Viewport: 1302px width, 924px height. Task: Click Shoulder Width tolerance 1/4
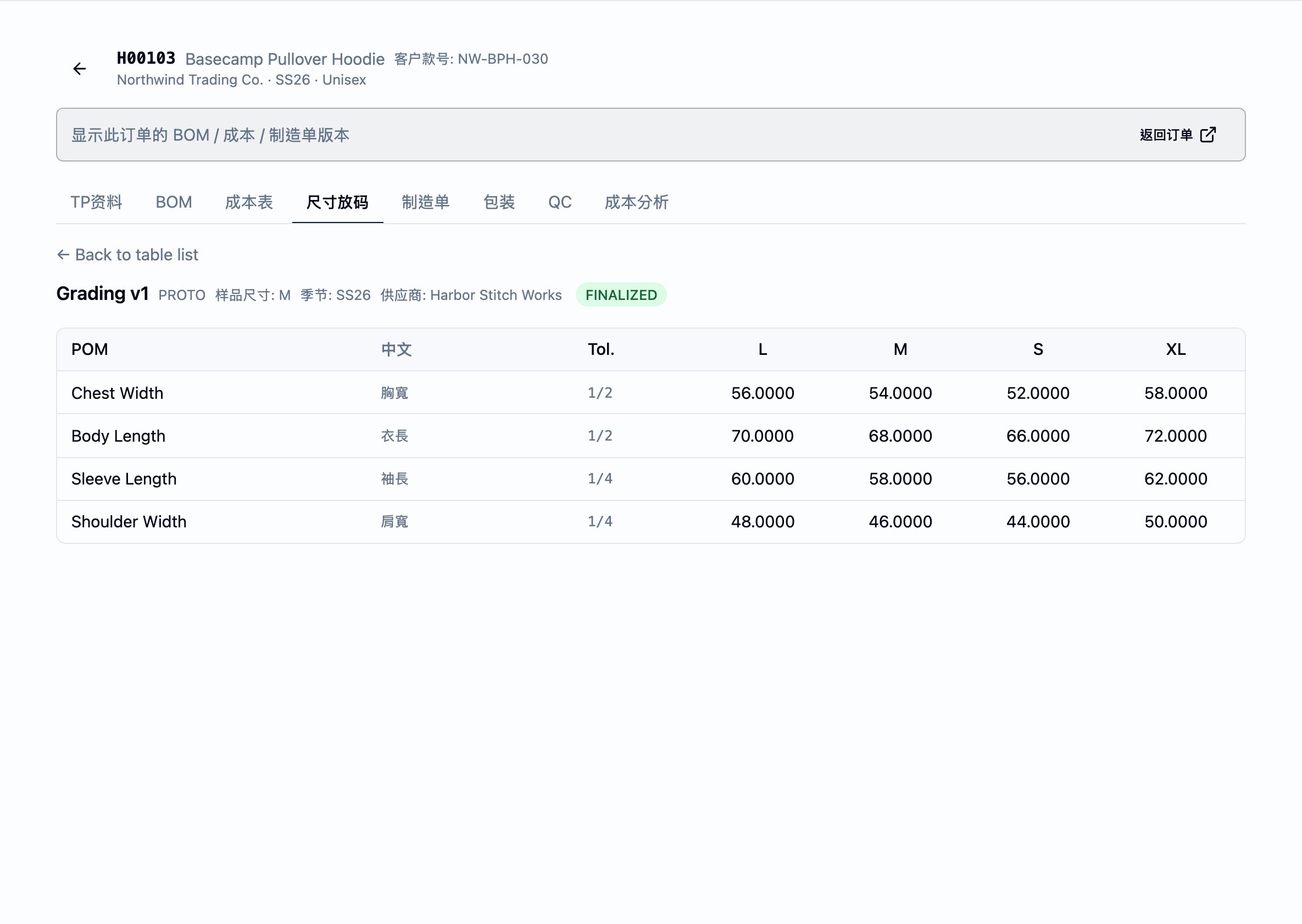click(x=600, y=521)
